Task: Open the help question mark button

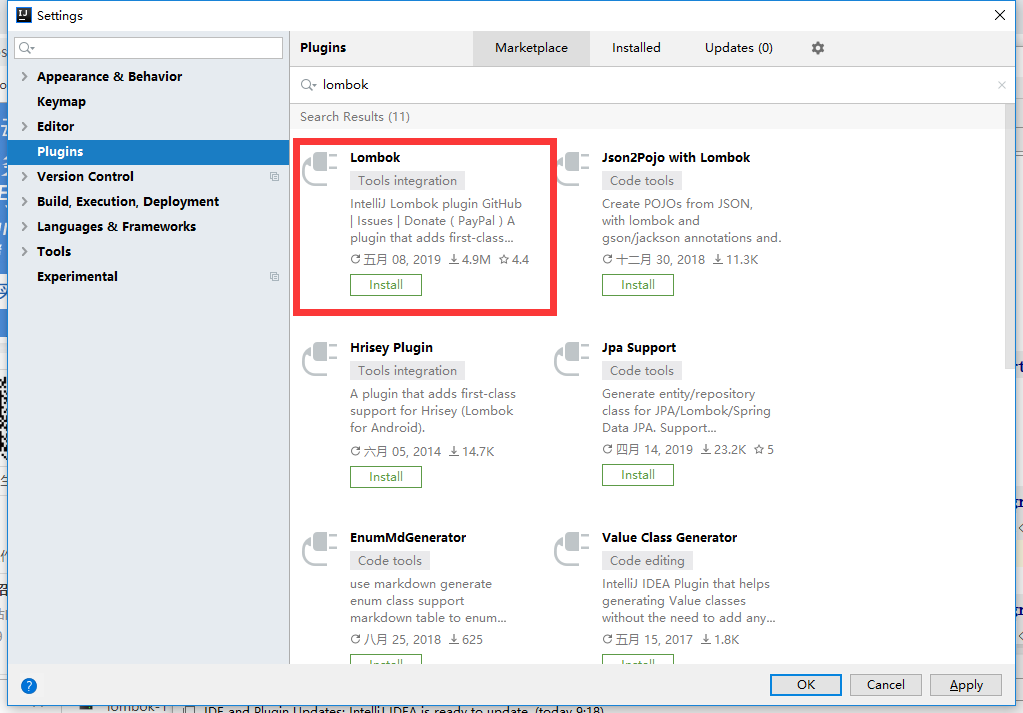Action: tap(29, 686)
